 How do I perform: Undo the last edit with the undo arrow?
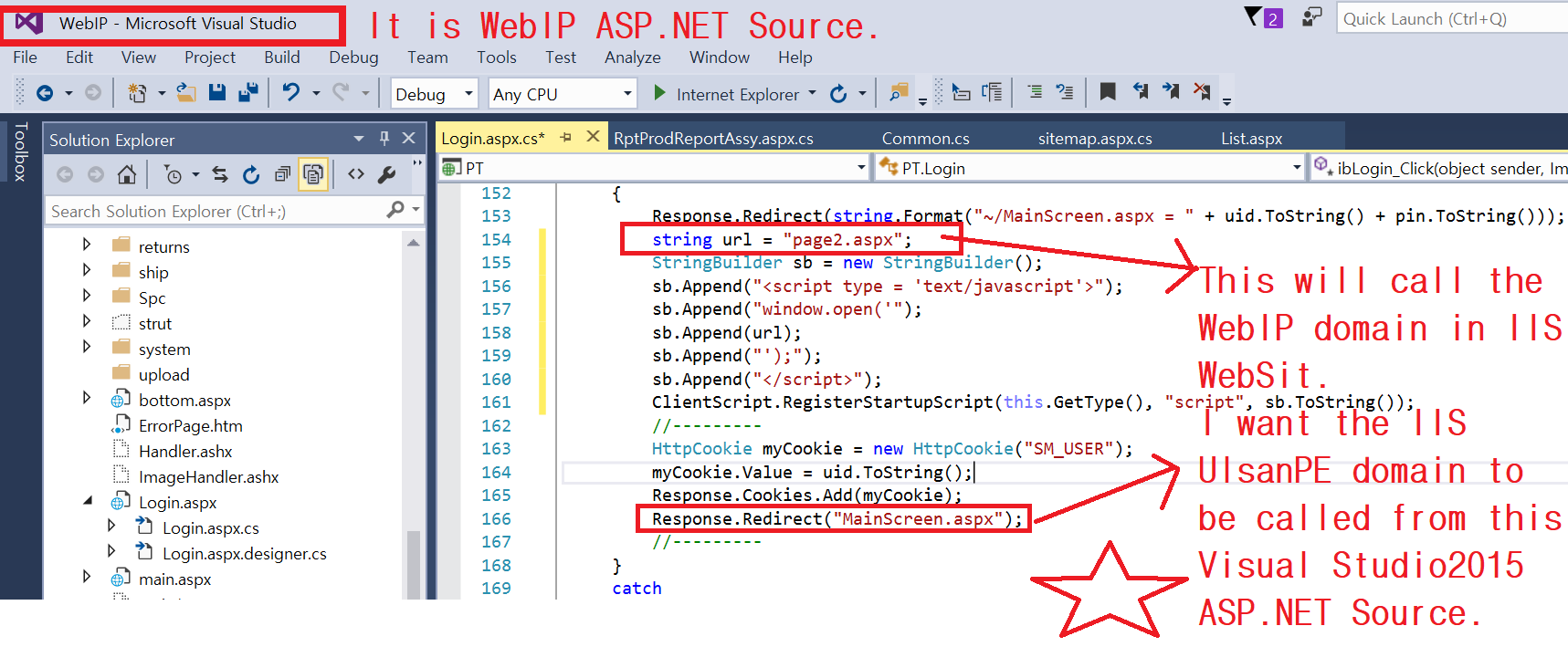click(x=291, y=93)
